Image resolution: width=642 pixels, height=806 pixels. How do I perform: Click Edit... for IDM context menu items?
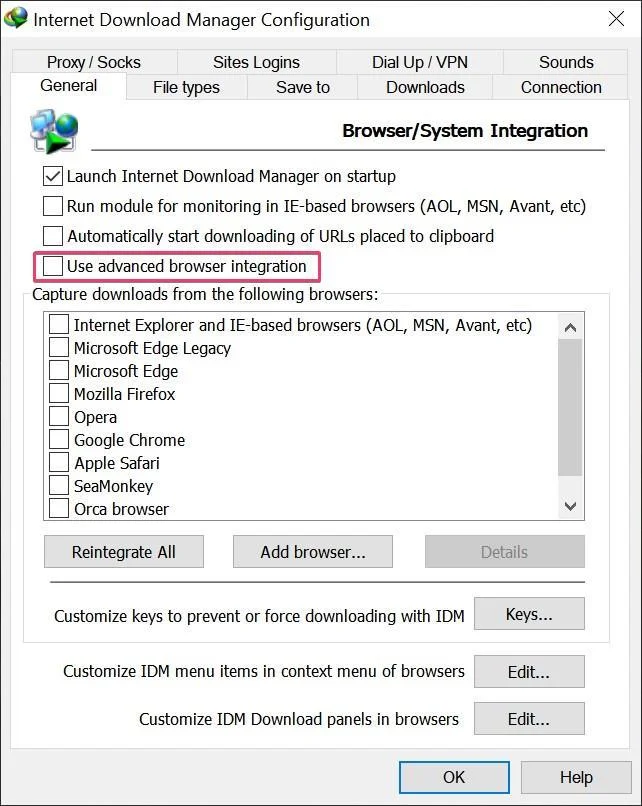529,671
